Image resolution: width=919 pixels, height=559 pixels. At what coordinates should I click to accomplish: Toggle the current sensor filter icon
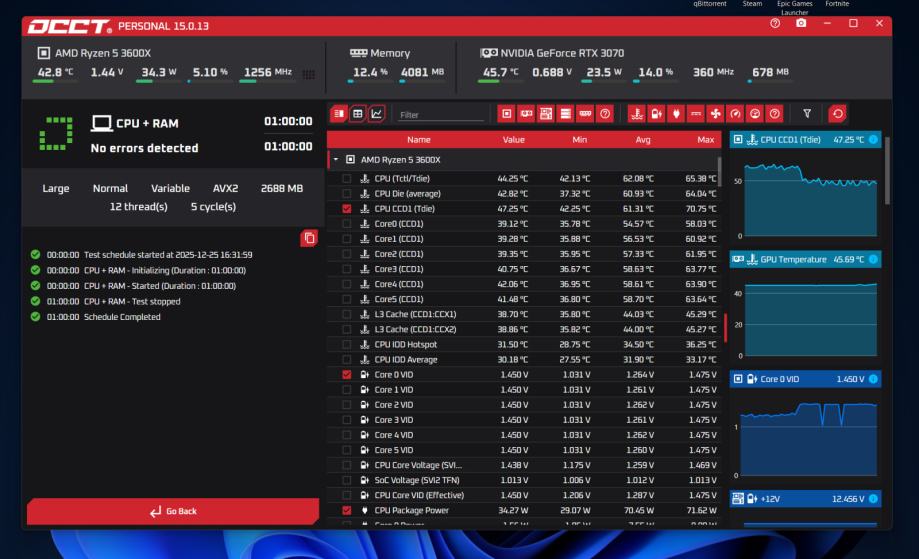[x=696, y=114]
